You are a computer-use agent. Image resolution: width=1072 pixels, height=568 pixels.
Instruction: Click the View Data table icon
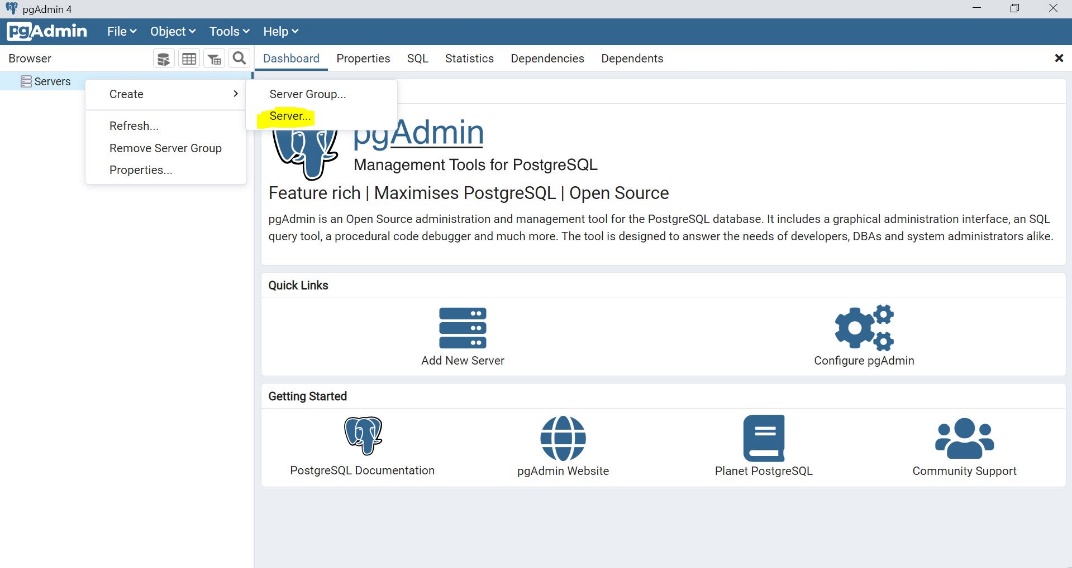[189, 59]
